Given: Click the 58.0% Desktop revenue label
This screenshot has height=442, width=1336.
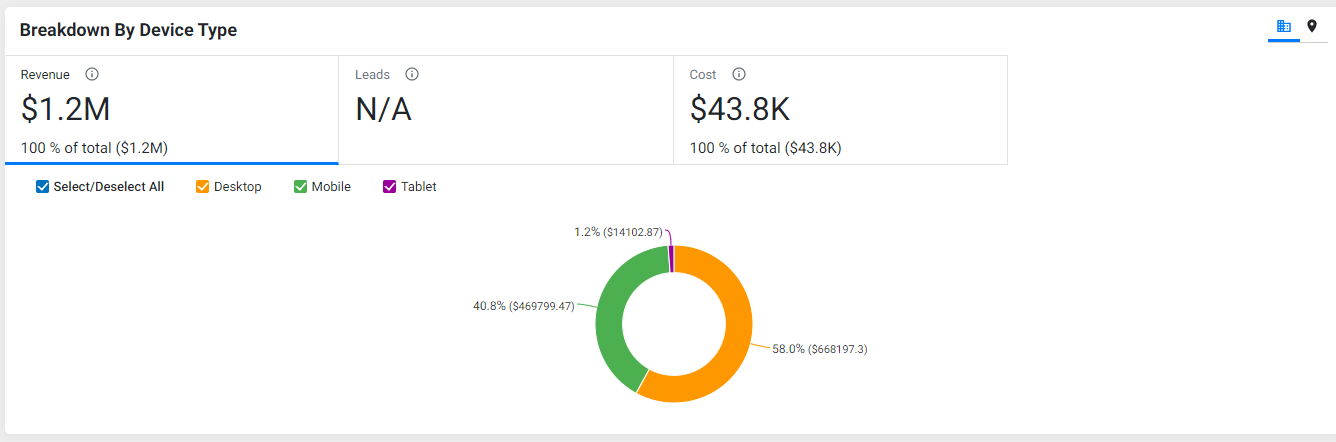Looking at the screenshot, I should [819, 349].
